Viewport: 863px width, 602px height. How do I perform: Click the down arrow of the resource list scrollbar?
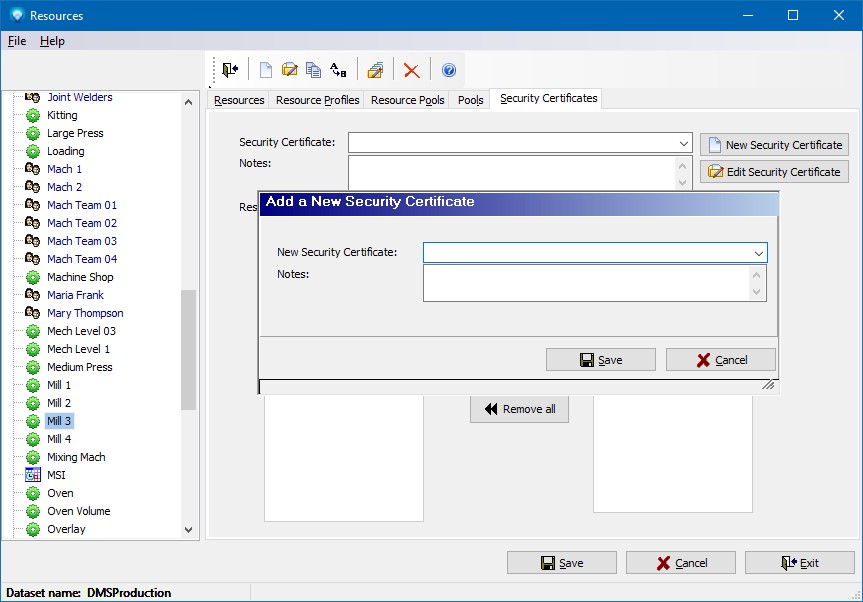tap(189, 530)
